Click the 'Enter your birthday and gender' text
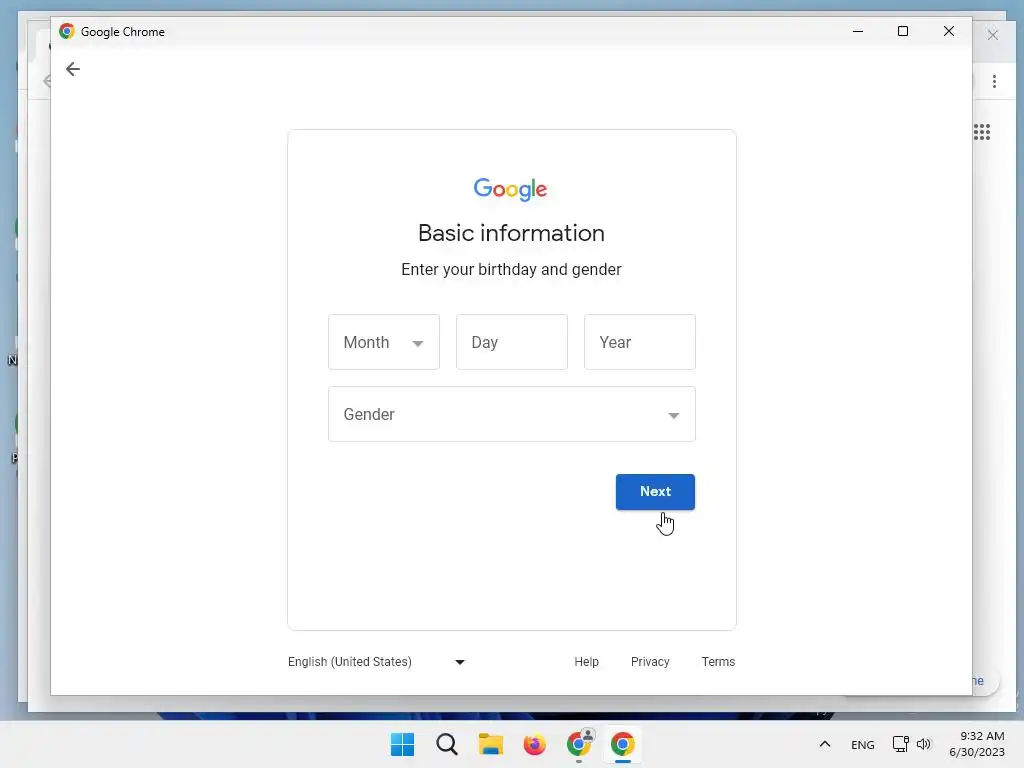1024x768 pixels. [511, 270]
